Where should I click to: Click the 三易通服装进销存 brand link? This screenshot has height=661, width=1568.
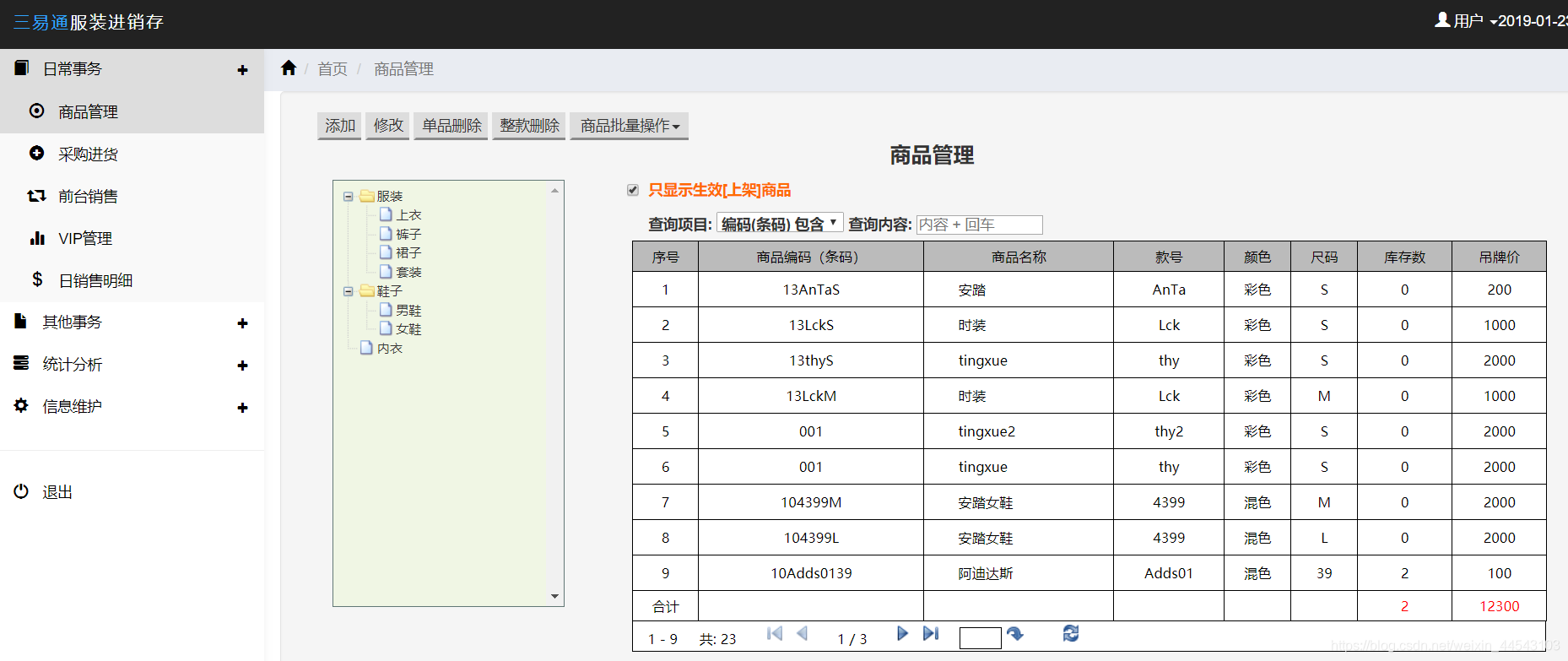[x=88, y=22]
